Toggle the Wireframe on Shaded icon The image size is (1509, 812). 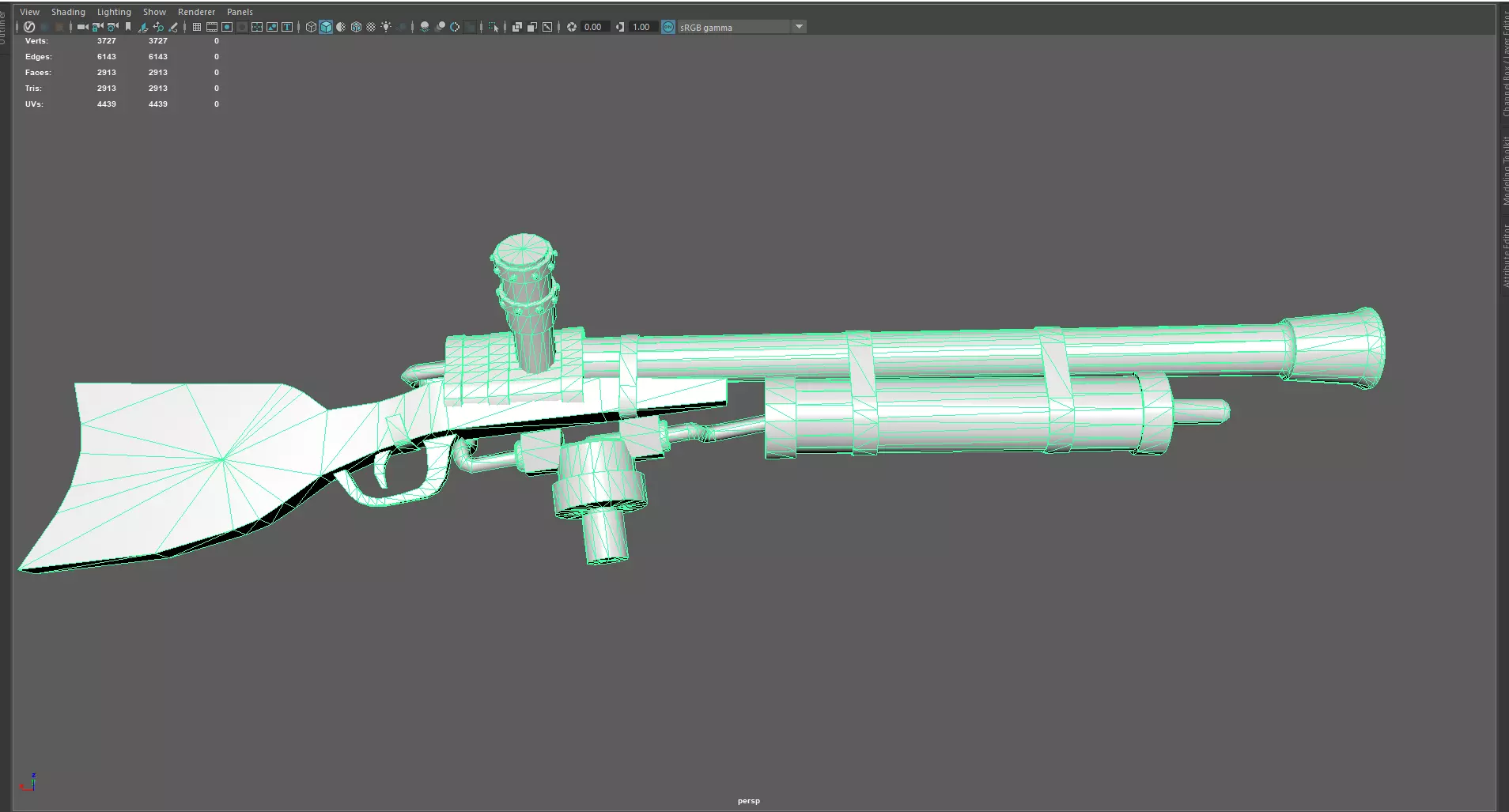[x=356, y=27]
